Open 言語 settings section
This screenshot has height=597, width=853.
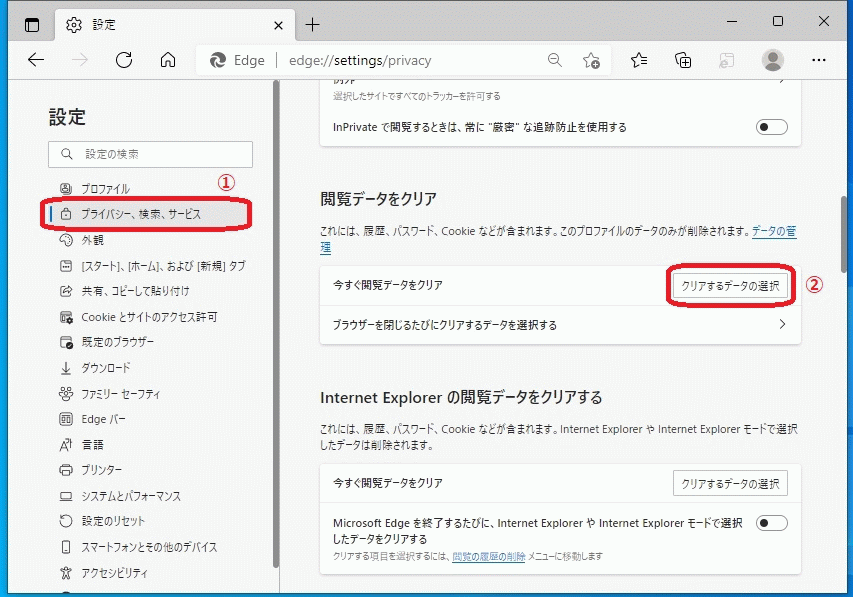92,445
